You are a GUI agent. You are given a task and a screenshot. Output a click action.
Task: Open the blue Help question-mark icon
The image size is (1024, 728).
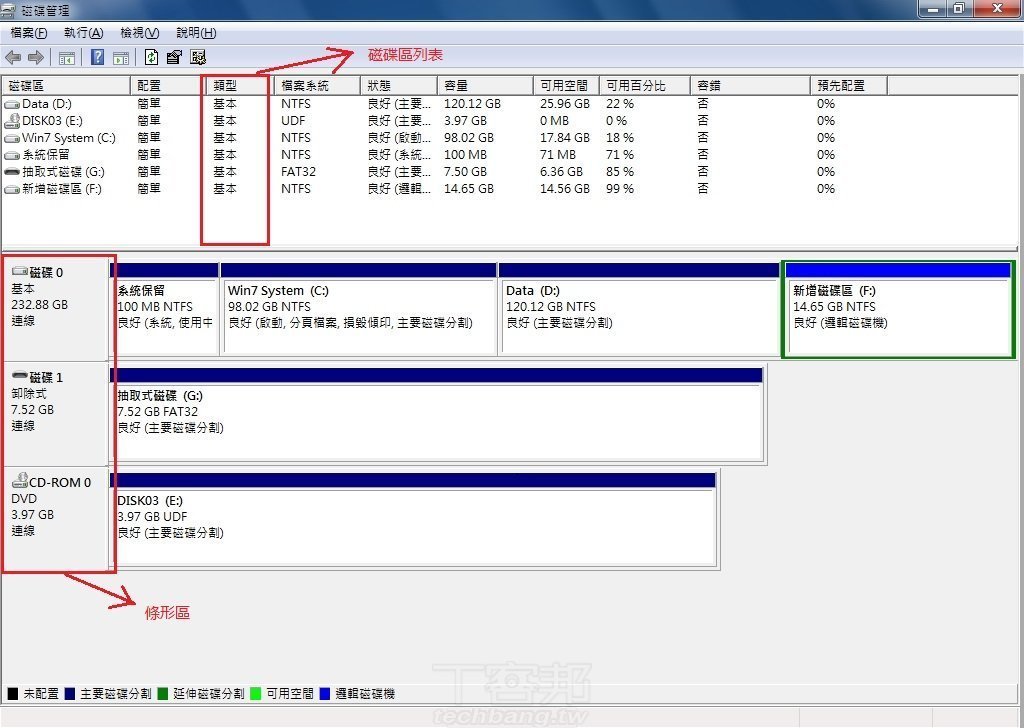click(x=97, y=57)
